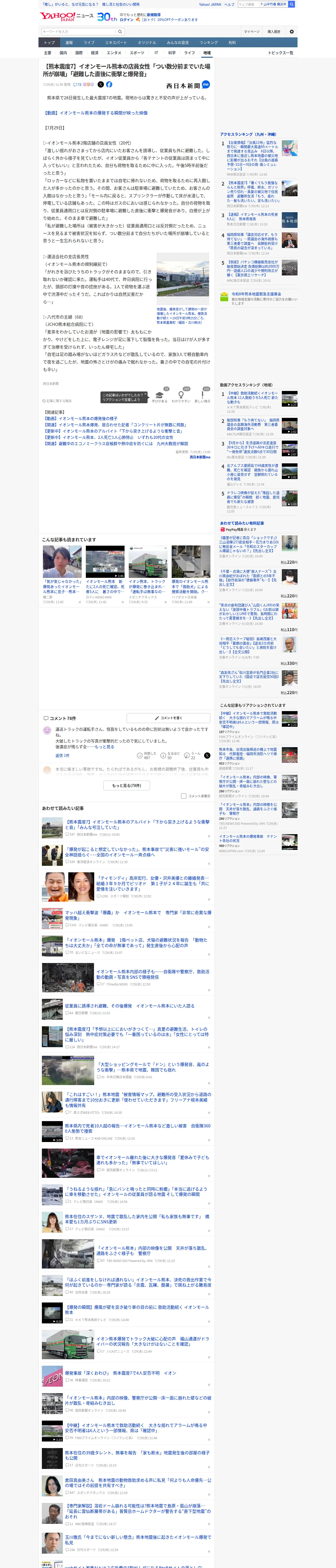Open the トピックス一覧 link
The height and width of the screenshot is (1568, 336).
281,53
